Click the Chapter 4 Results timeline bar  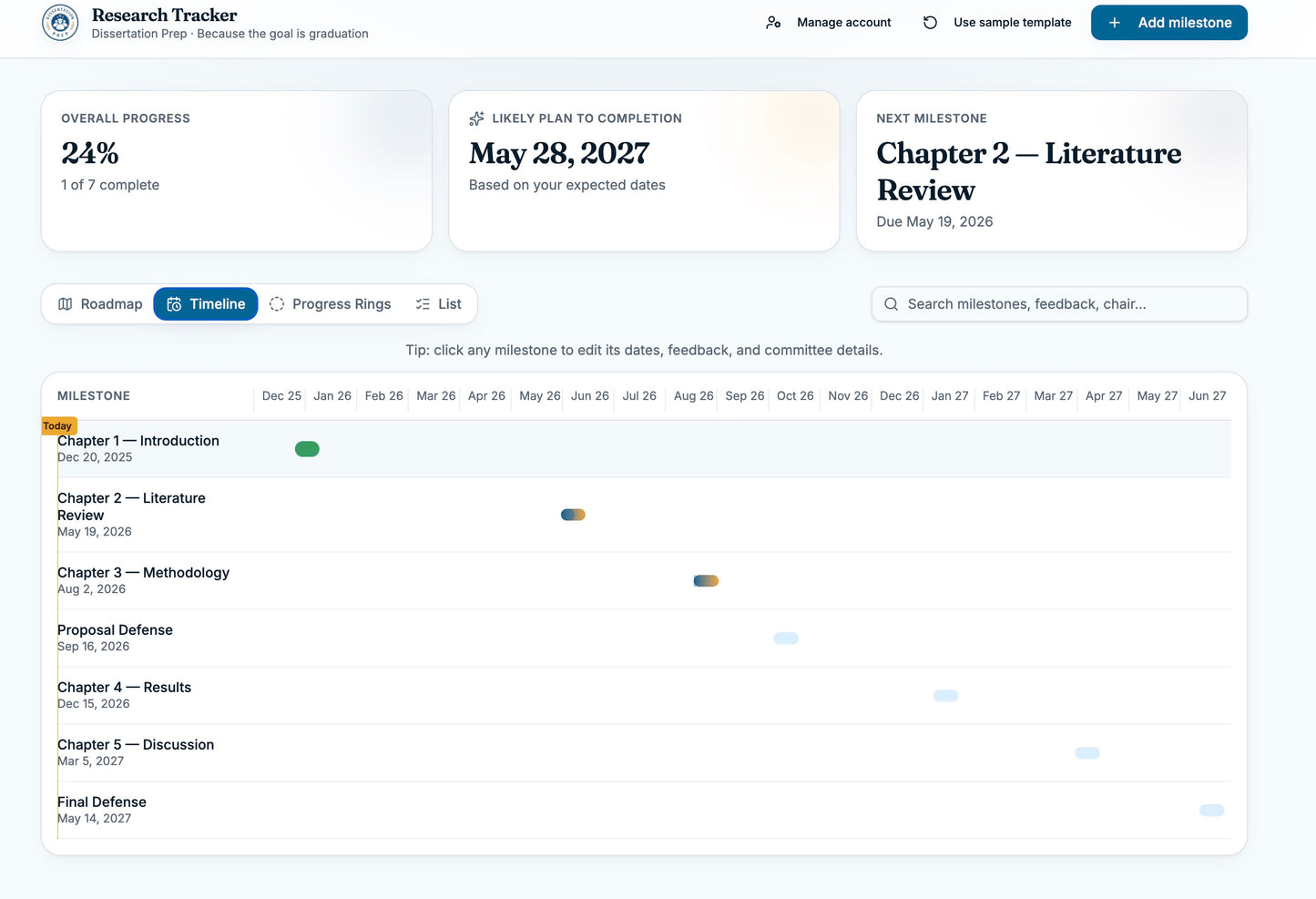pyautogui.click(x=946, y=696)
